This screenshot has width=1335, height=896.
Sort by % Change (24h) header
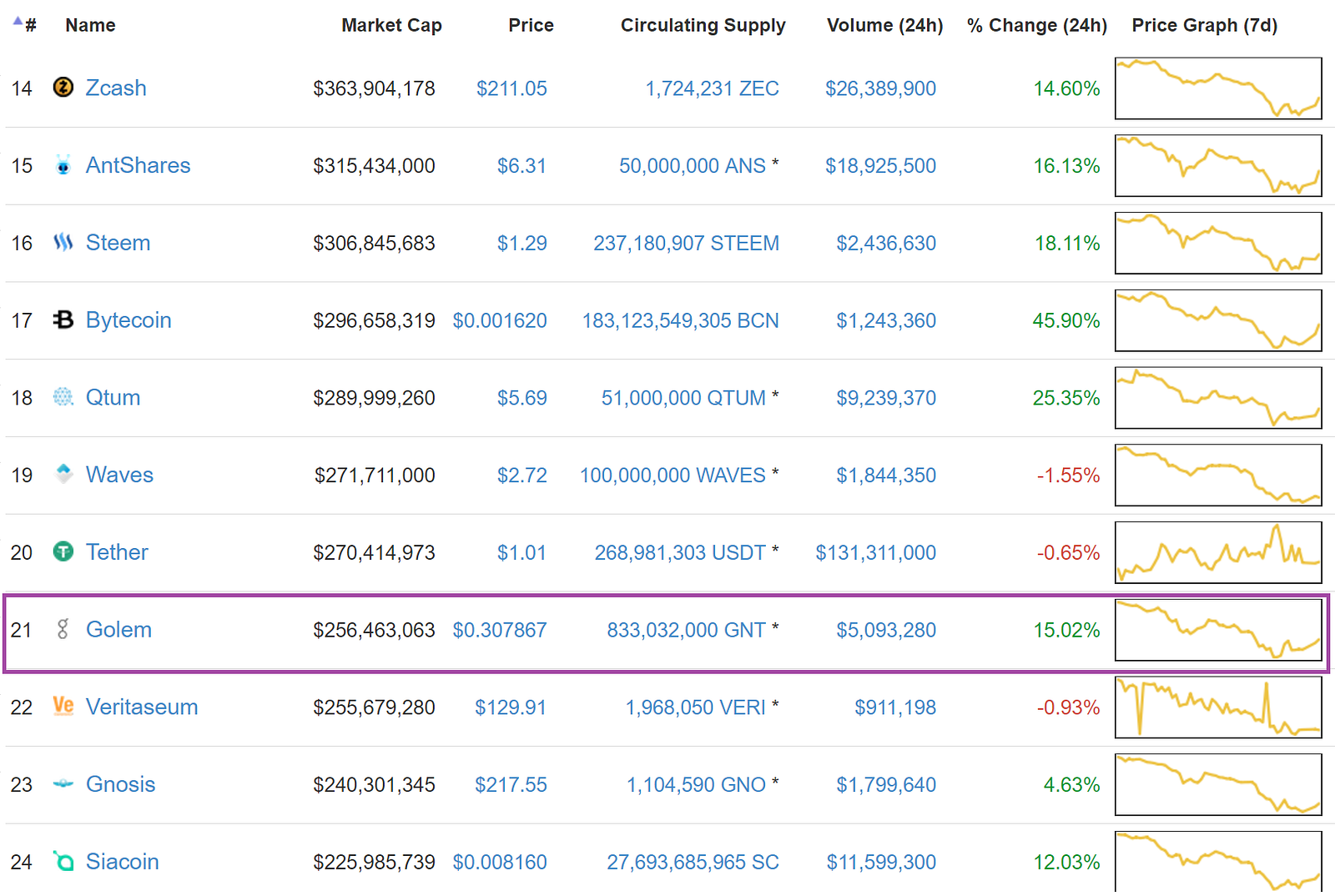click(x=1036, y=25)
